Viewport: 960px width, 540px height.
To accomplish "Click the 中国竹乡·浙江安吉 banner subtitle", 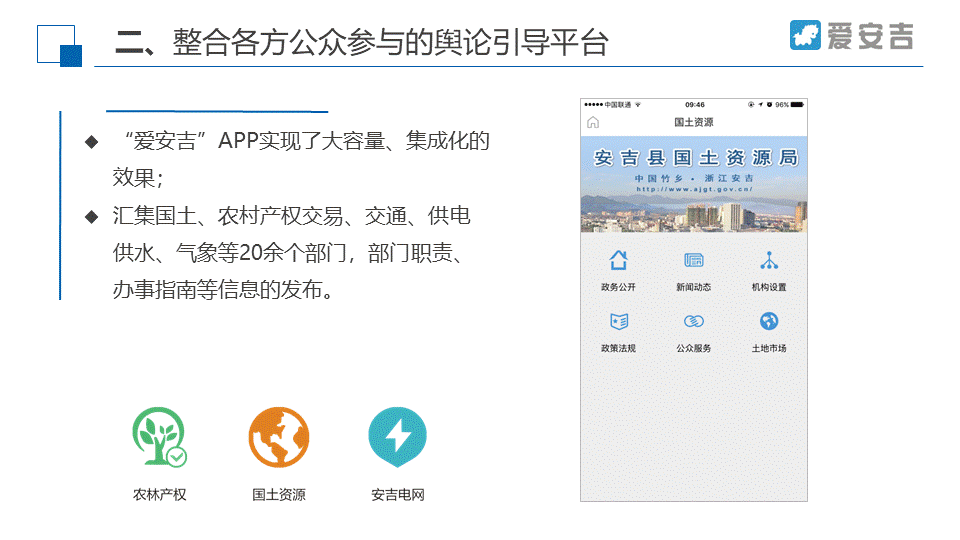I will click(694, 178).
